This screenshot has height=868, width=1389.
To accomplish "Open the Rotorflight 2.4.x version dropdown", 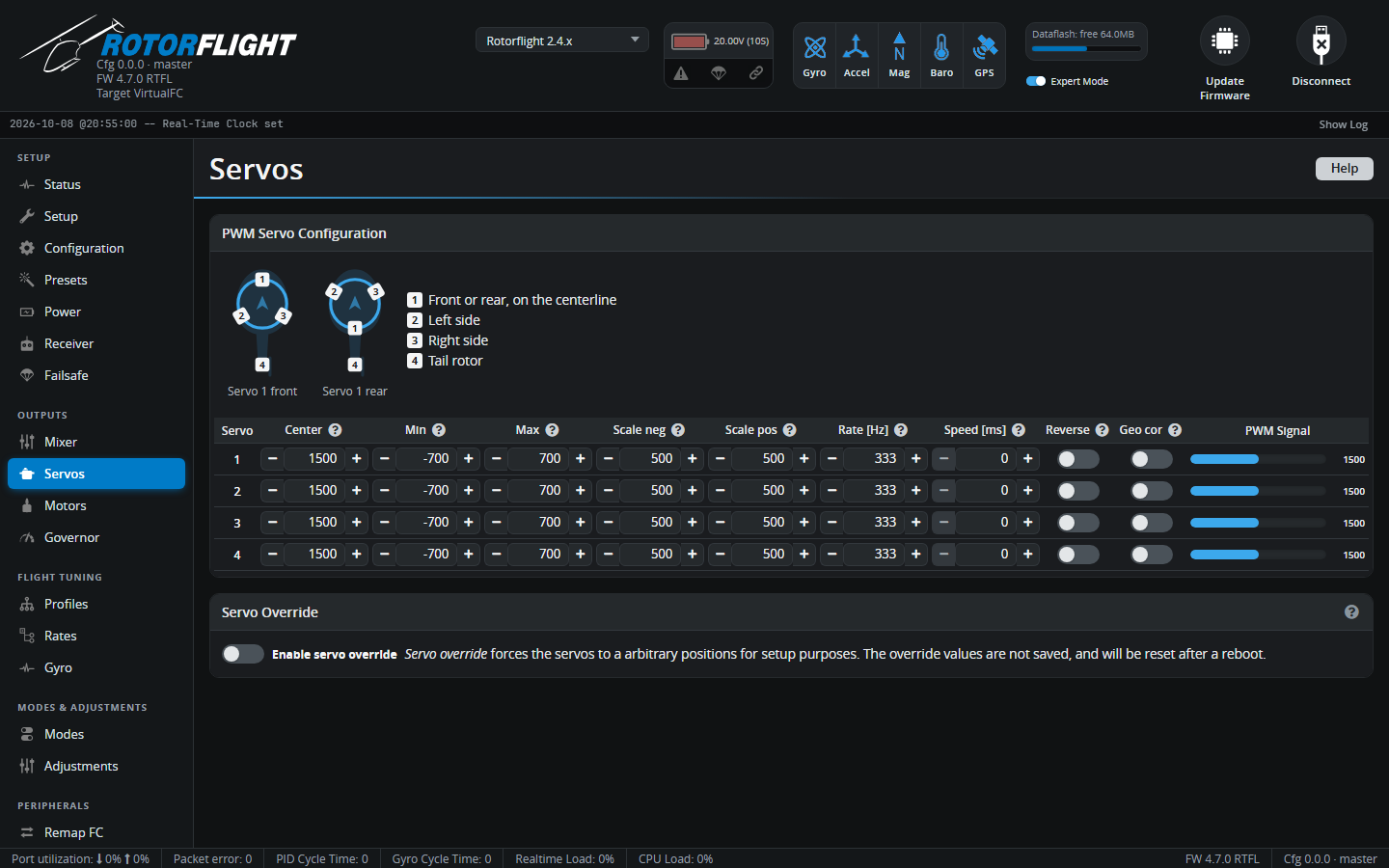I will [x=561, y=41].
